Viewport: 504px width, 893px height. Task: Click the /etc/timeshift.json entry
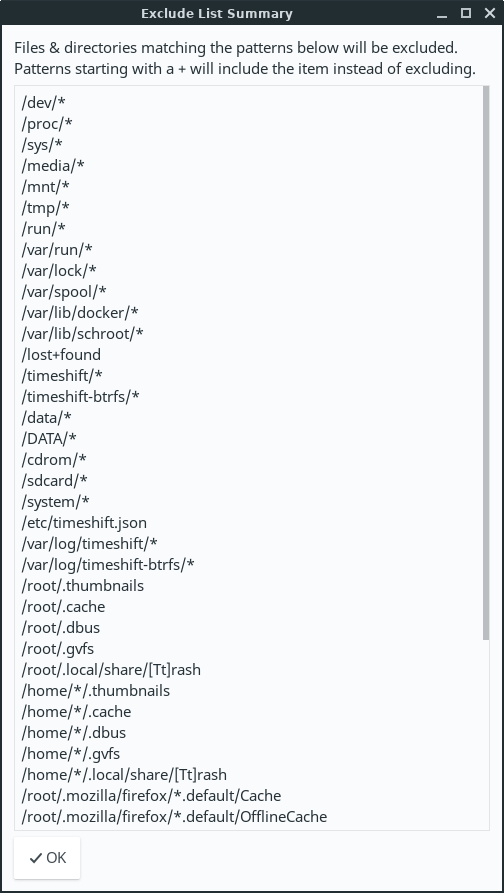click(84, 522)
